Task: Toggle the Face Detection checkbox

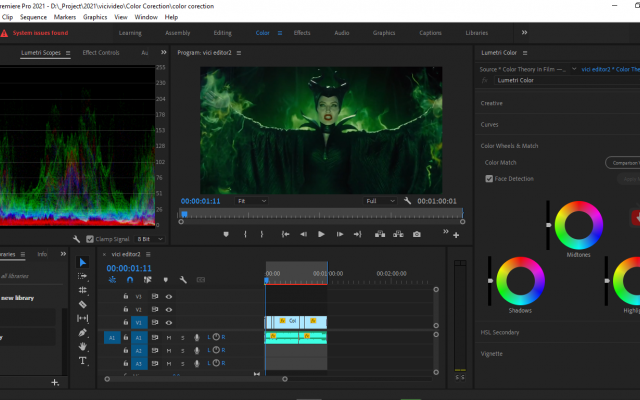Action: click(489, 179)
